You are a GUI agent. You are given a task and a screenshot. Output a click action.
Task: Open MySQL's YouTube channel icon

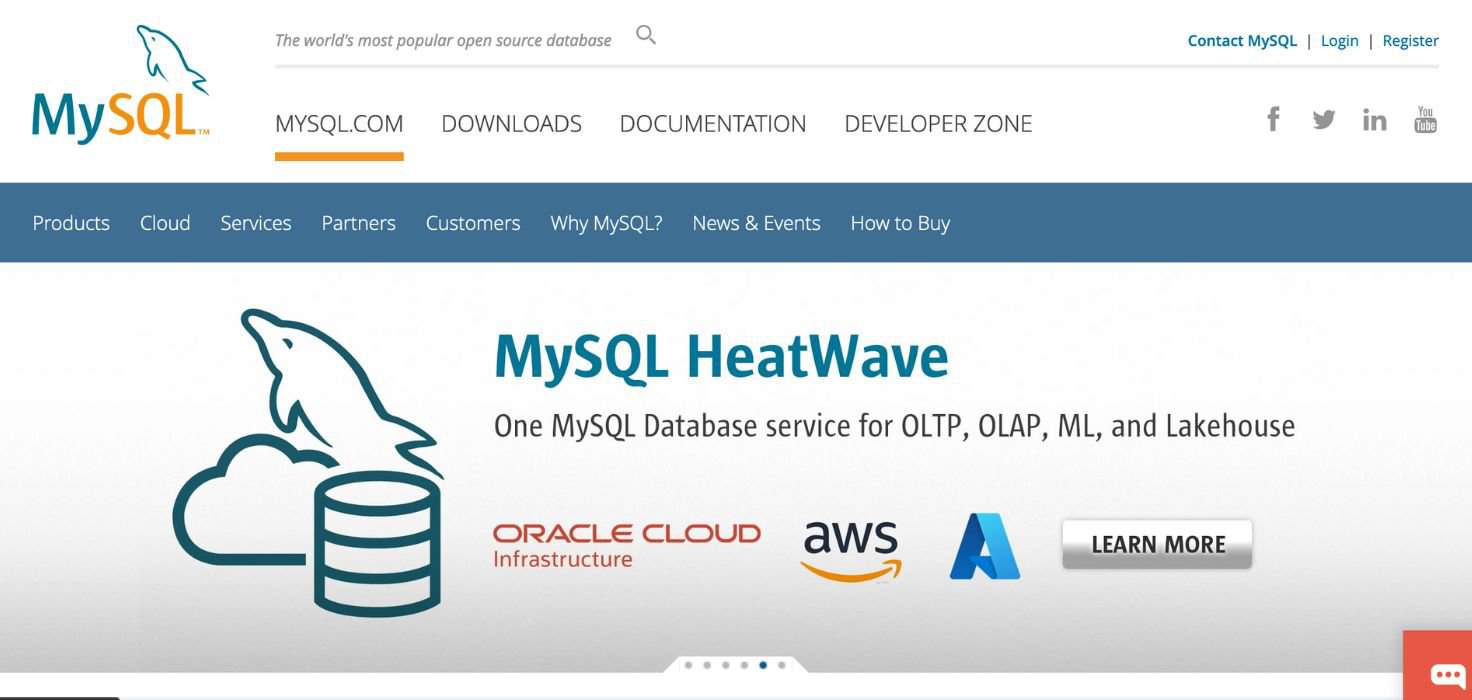[x=1425, y=118]
